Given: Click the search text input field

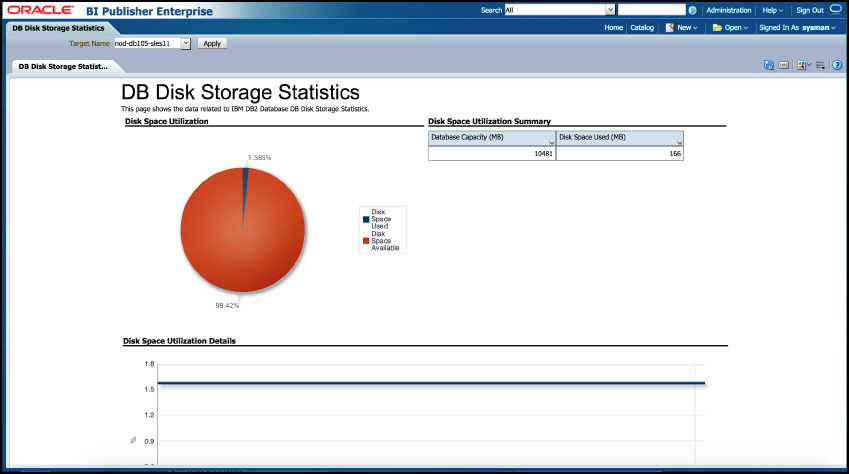Looking at the screenshot, I should click(651, 10).
